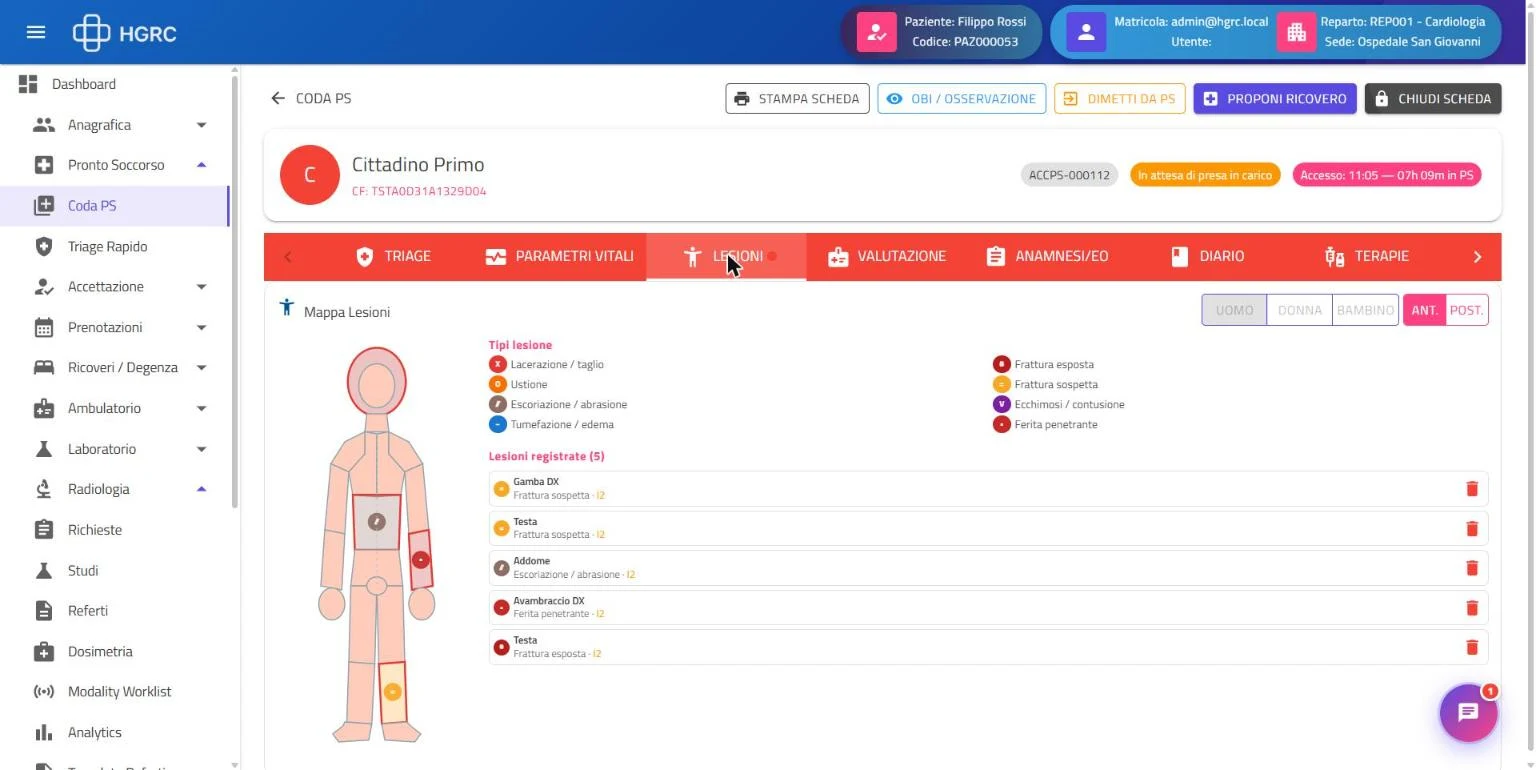Click the right forearm lesion marker on body
The height and width of the screenshot is (770, 1536).
[421, 559]
